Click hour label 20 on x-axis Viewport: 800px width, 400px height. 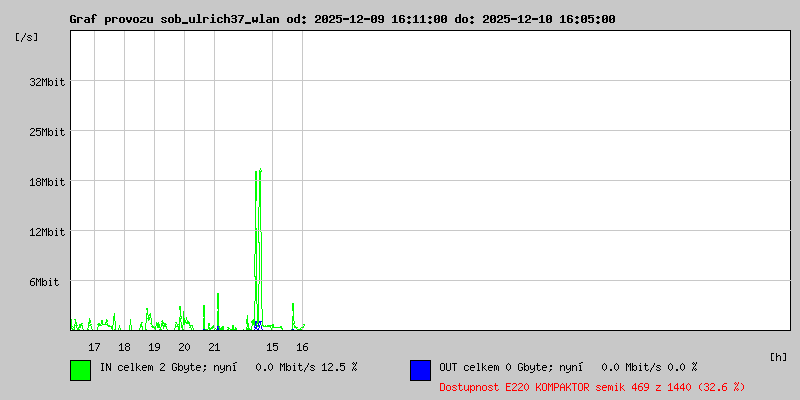click(184, 347)
